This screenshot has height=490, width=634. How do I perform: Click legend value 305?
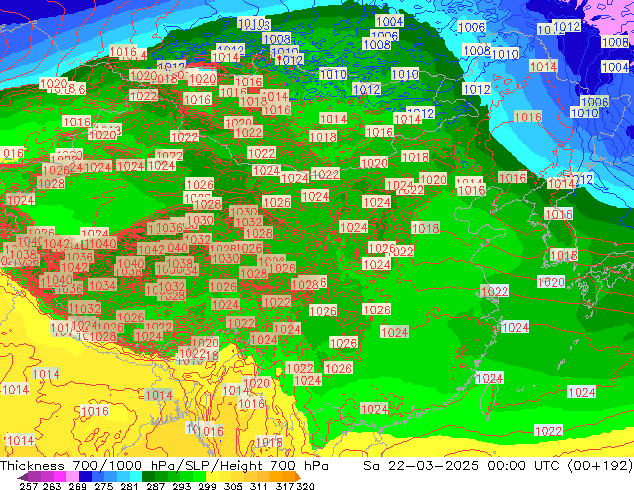coord(233,486)
